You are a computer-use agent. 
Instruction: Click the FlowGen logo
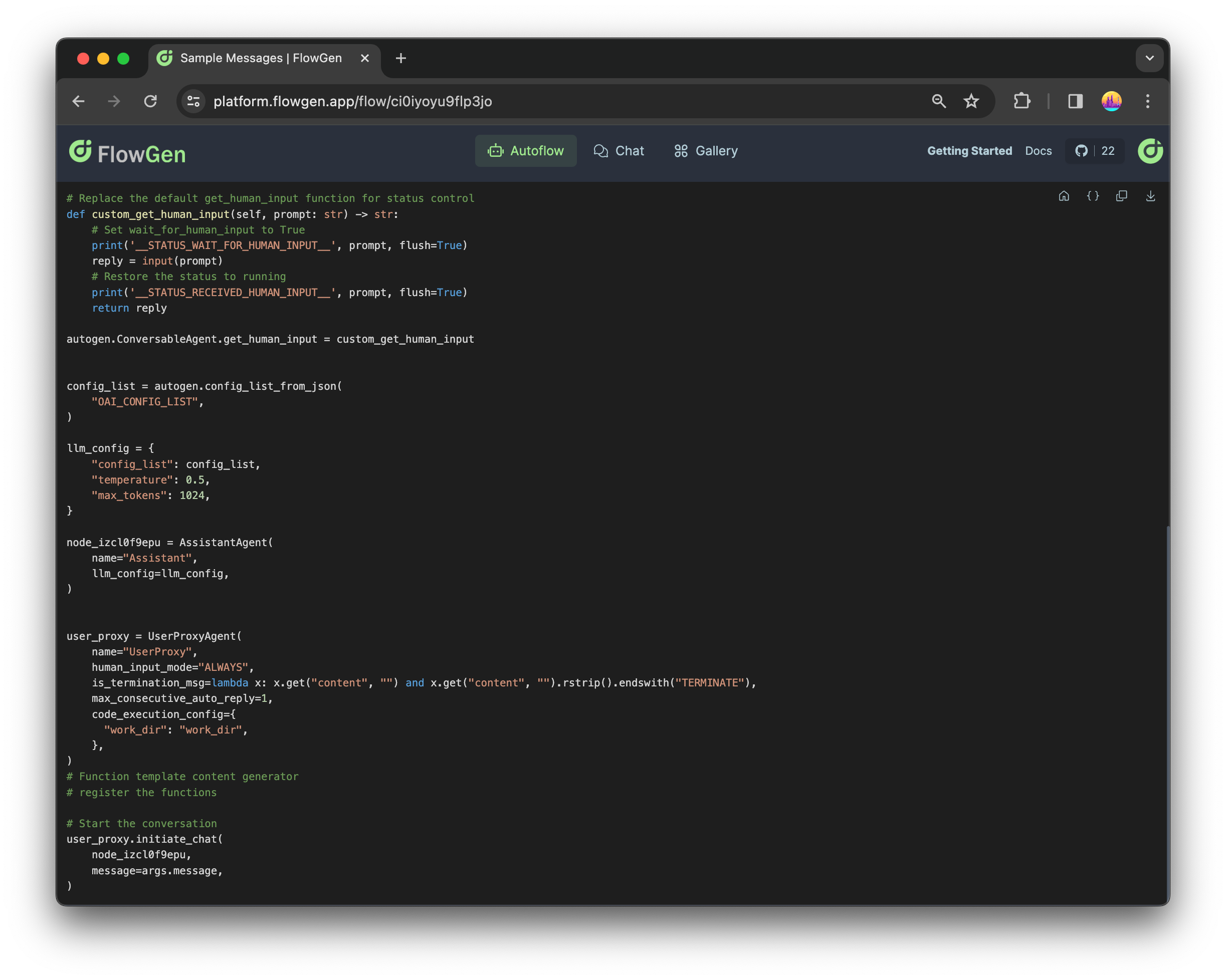pyautogui.click(x=127, y=152)
